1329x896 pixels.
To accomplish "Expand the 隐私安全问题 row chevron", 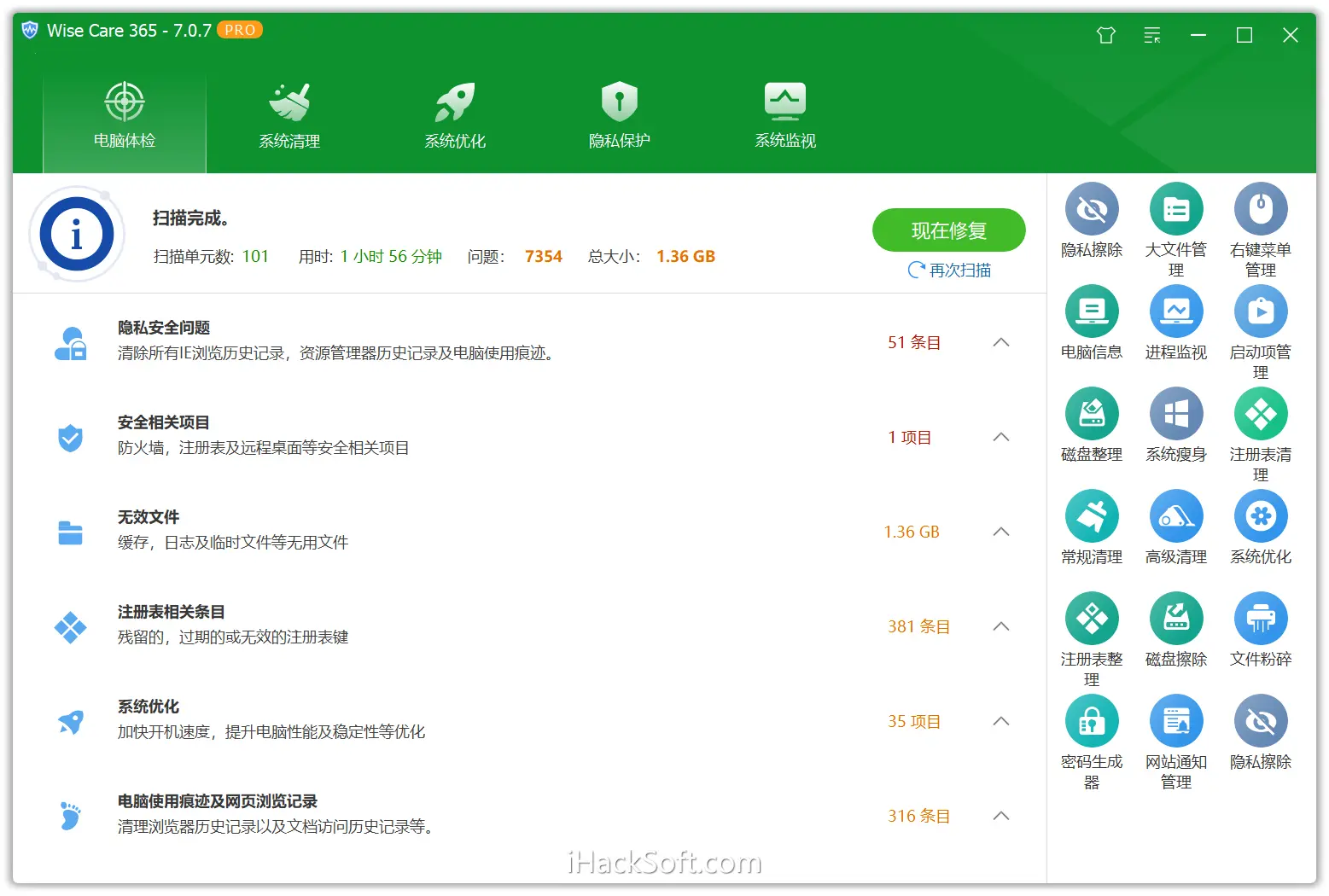I will click(1001, 342).
